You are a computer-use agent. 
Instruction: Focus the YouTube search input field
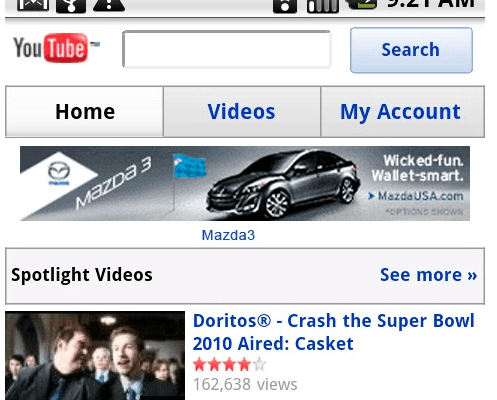pos(227,49)
